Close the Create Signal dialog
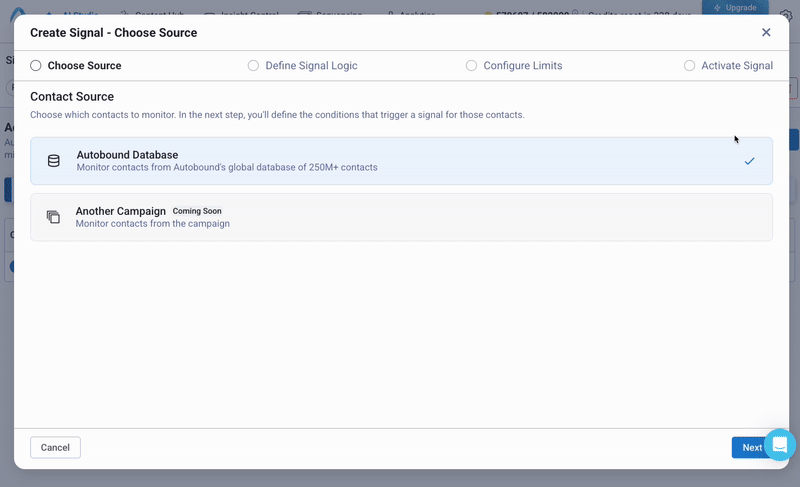800x487 pixels. pyautogui.click(x=766, y=33)
